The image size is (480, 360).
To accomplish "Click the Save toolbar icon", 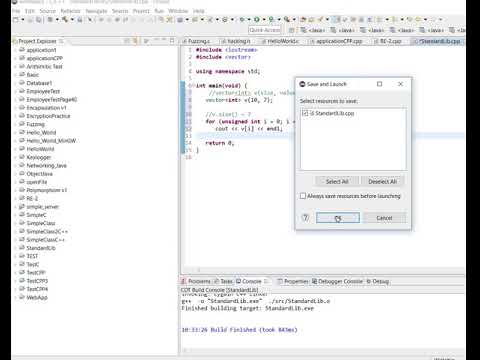I will click(31, 20).
